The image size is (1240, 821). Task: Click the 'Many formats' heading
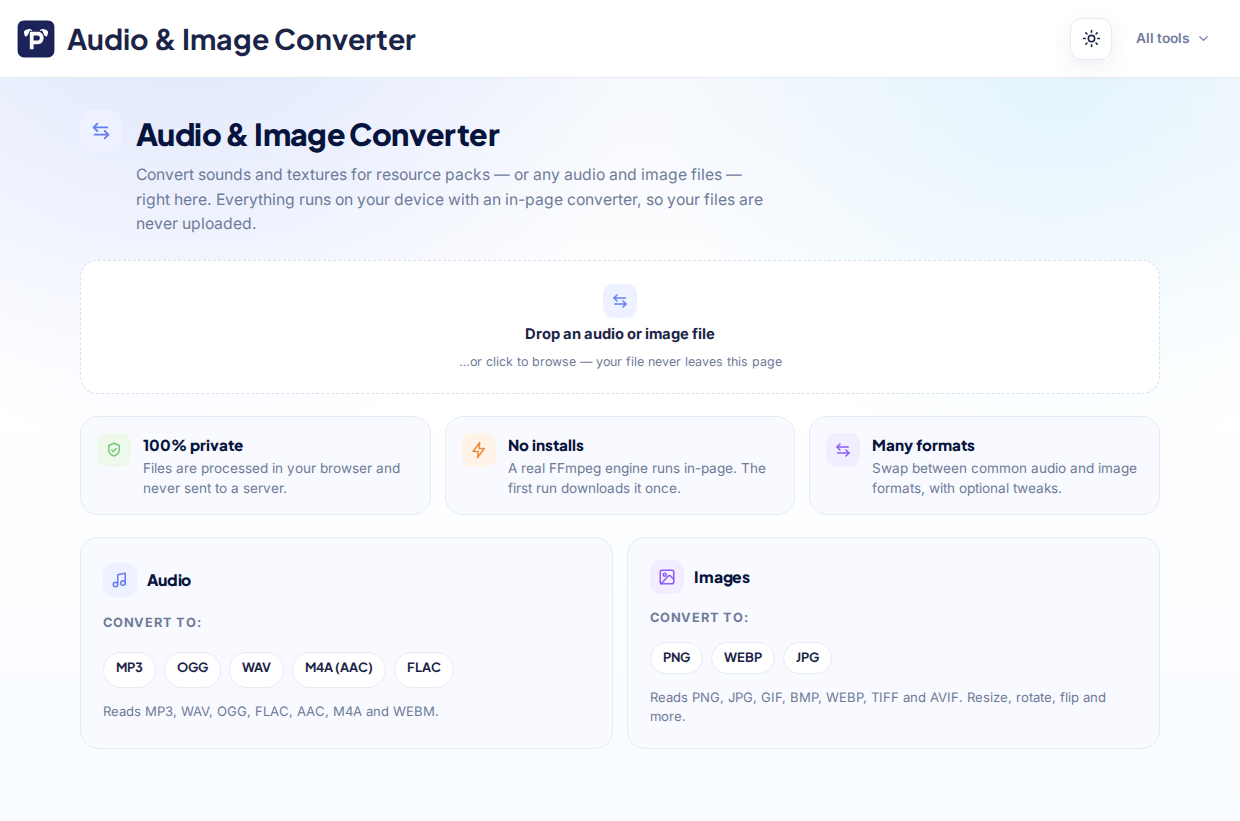point(923,446)
